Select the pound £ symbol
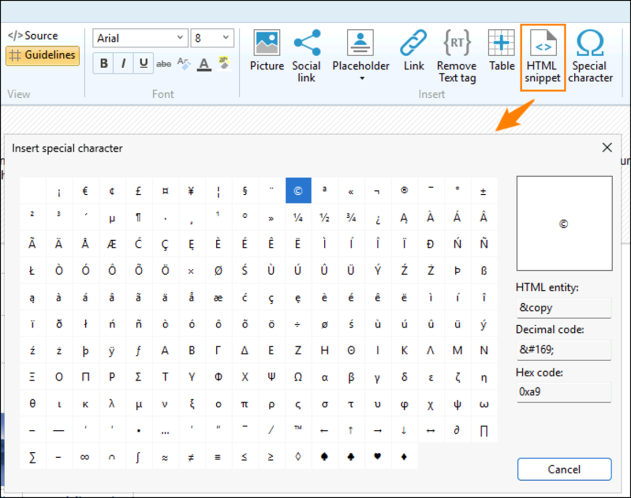The height and width of the screenshot is (498, 631). tap(138, 191)
